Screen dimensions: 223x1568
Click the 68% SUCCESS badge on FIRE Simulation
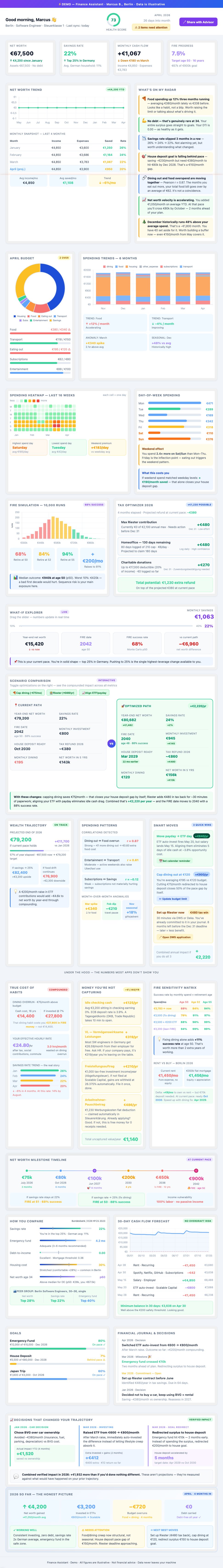94,505
